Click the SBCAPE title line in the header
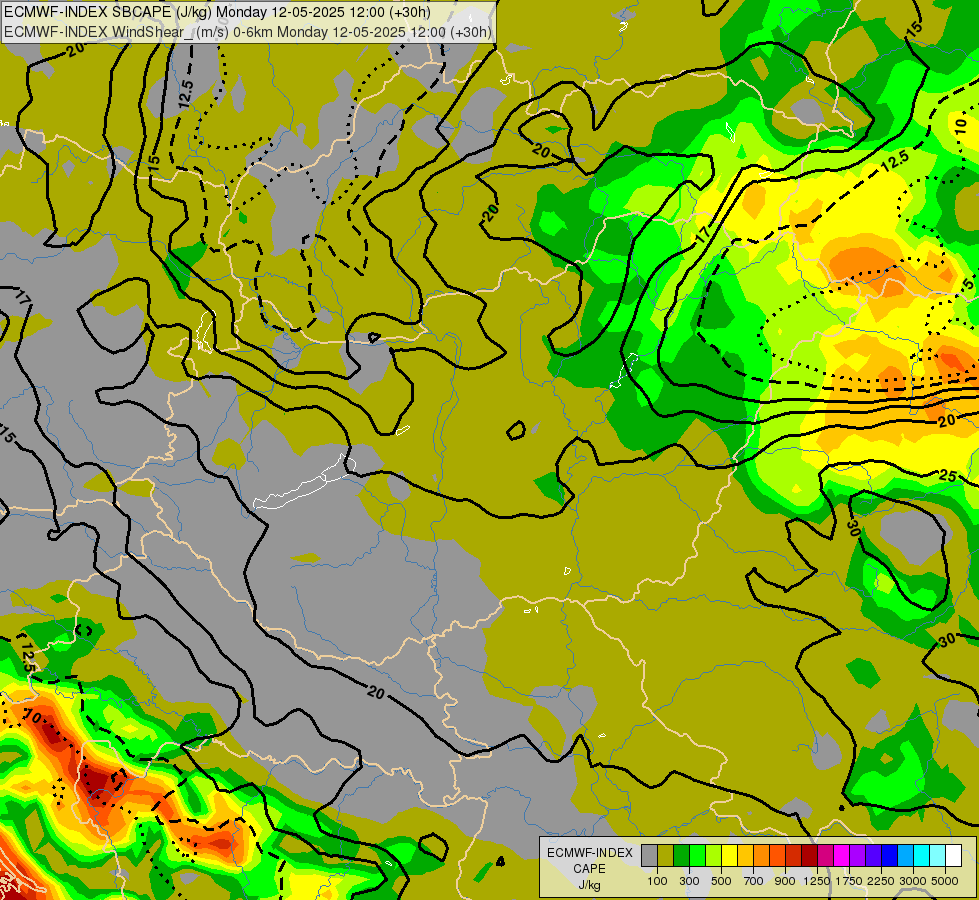The width and height of the screenshot is (979, 900). (x=217, y=12)
